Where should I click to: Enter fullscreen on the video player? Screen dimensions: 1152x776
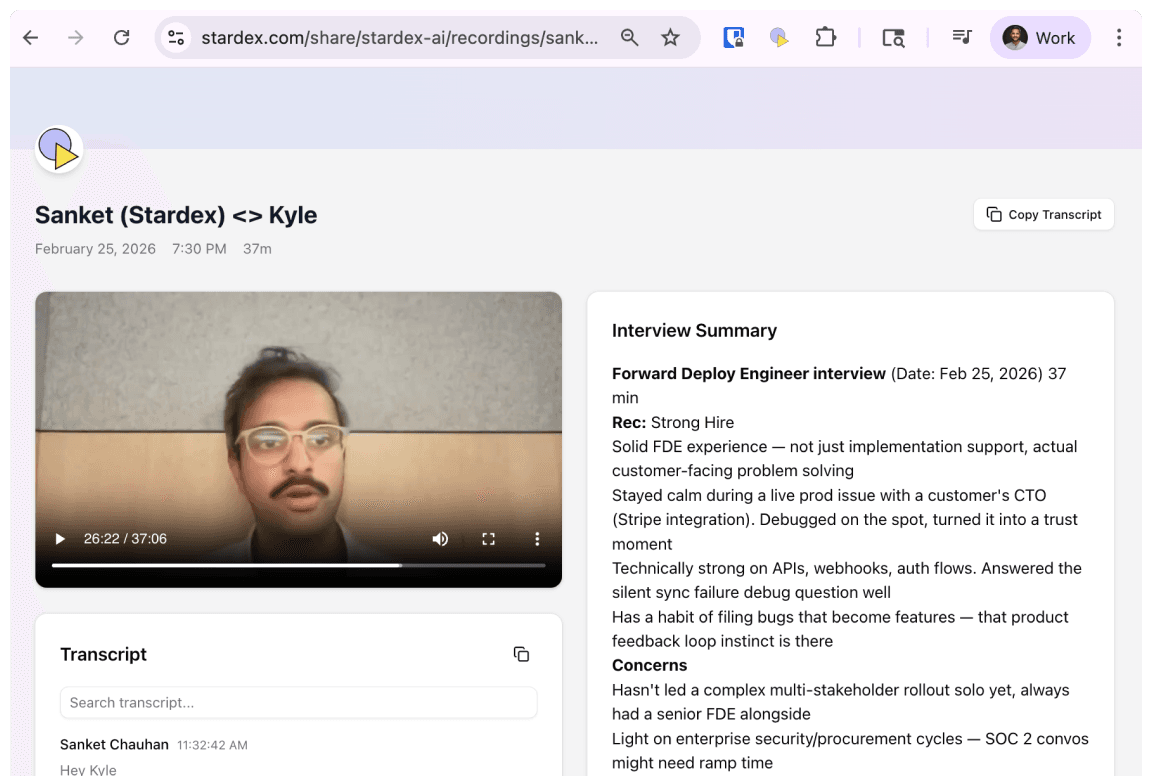pyautogui.click(x=489, y=539)
